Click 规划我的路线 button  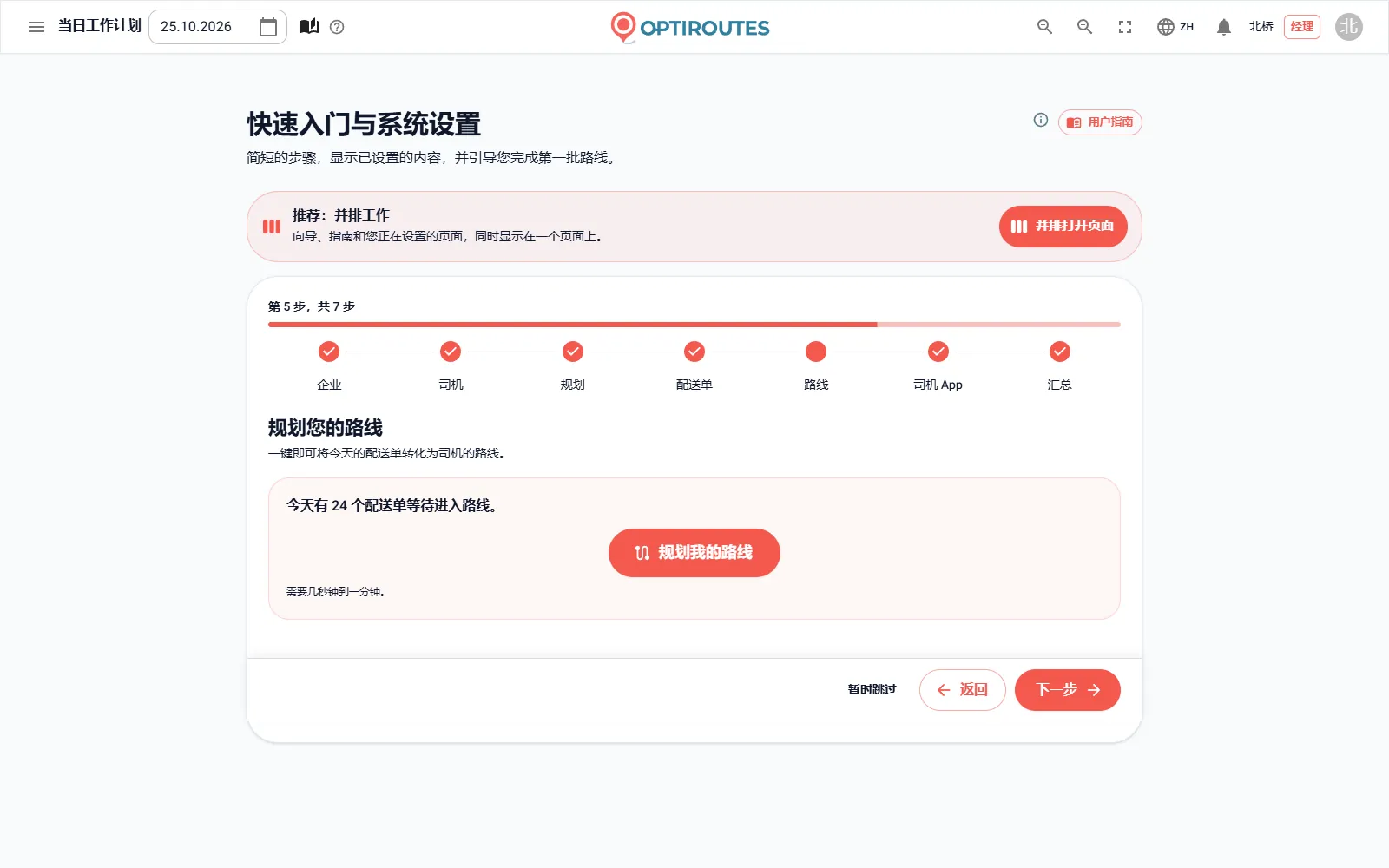pyautogui.click(x=694, y=553)
